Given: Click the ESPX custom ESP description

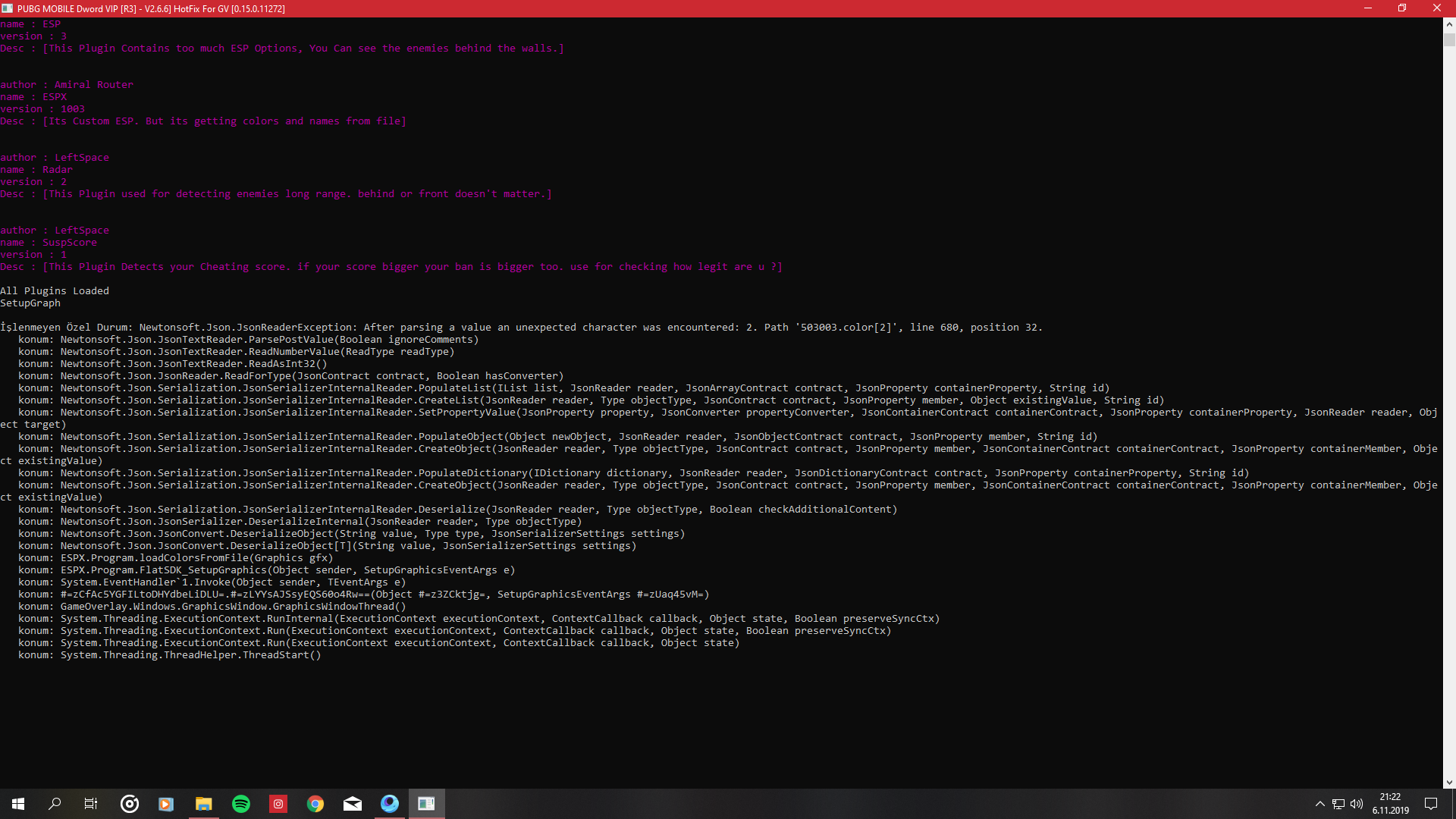Looking at the screenshot, I should [203, 121].
